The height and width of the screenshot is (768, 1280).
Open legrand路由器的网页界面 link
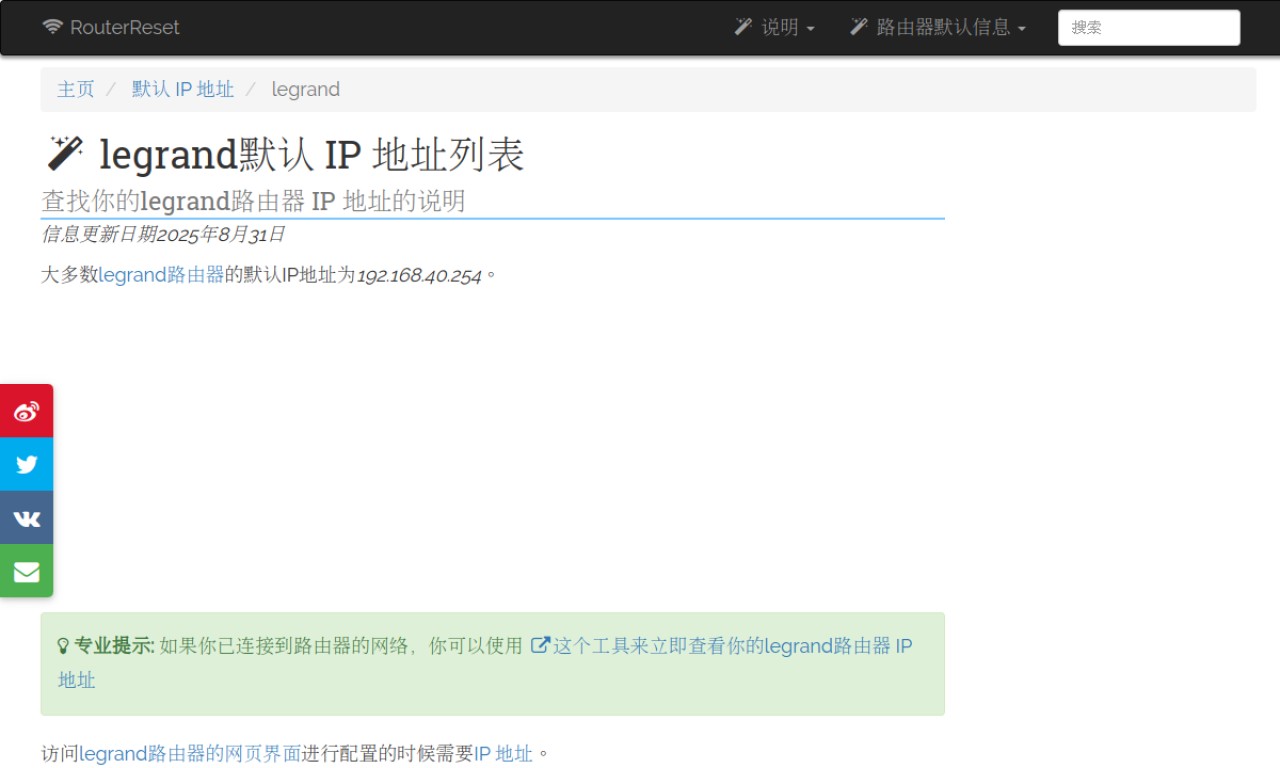190,753
